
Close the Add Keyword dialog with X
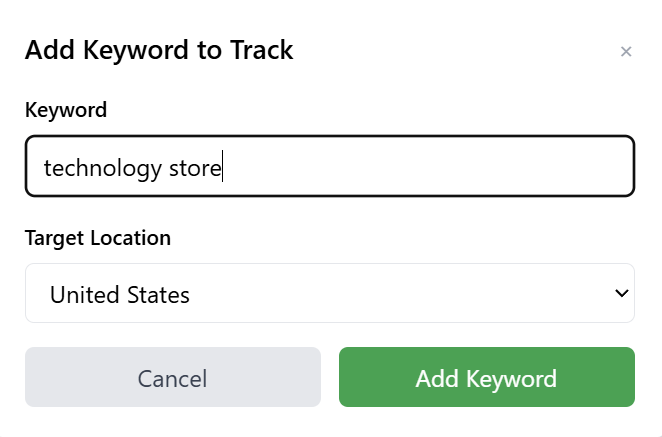[626, 52]
